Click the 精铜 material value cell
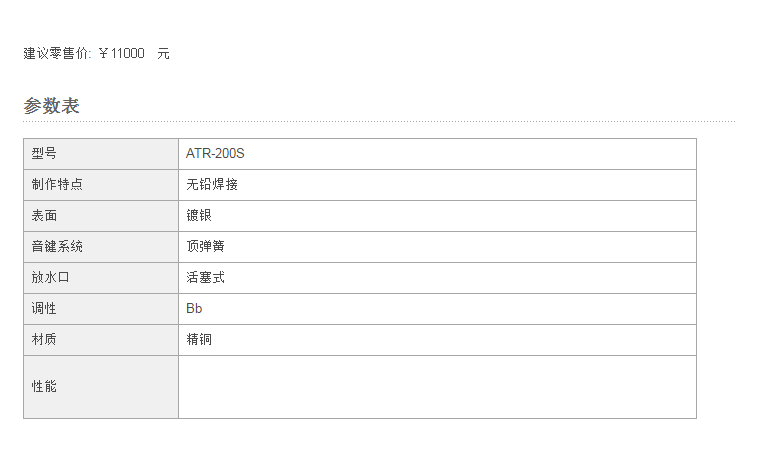 [x=199, y=340]
